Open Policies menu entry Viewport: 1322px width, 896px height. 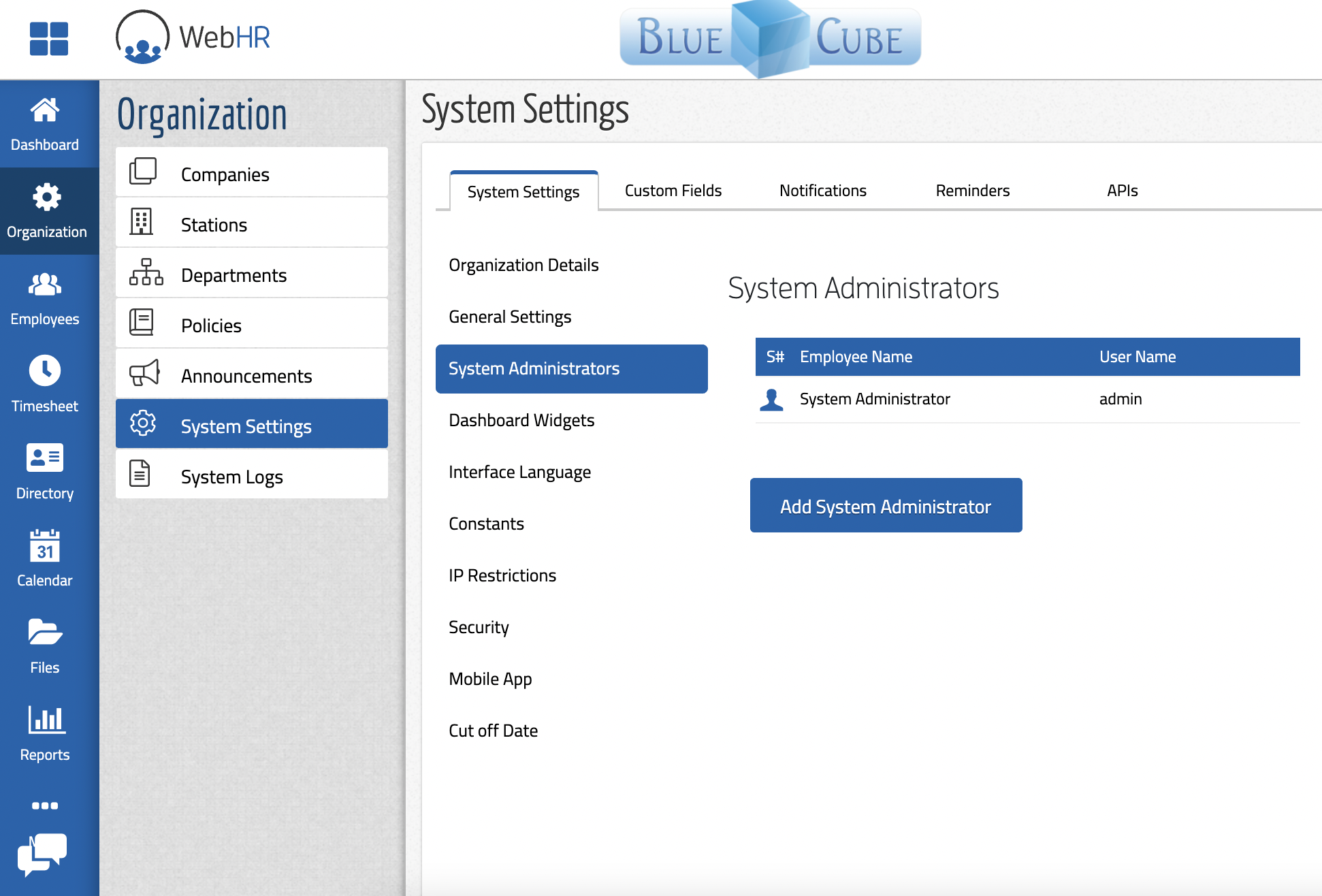(252, 323)
